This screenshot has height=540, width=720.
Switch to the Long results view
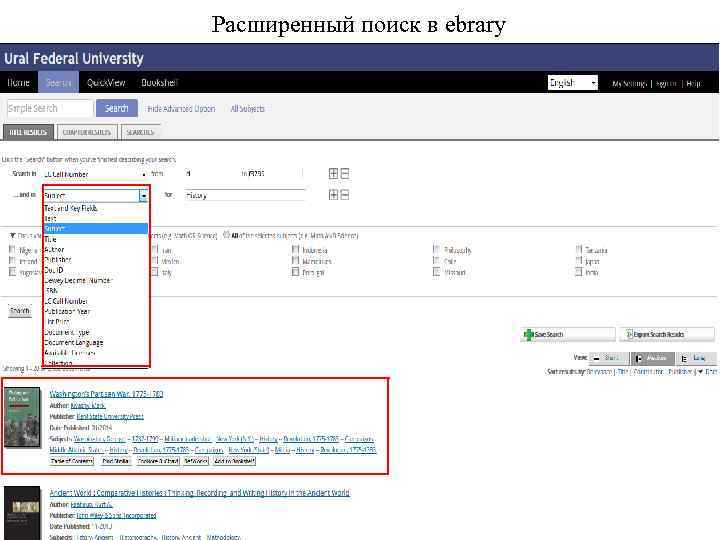coord(695,358)
